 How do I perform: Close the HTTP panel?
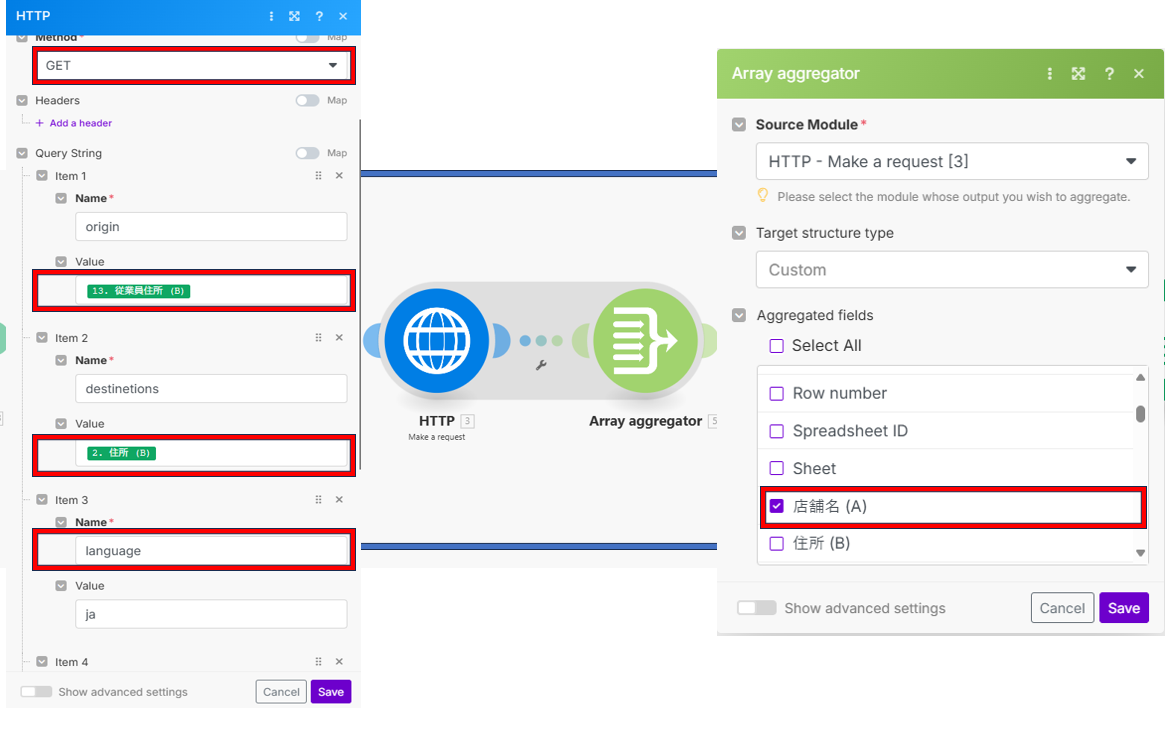343,16
